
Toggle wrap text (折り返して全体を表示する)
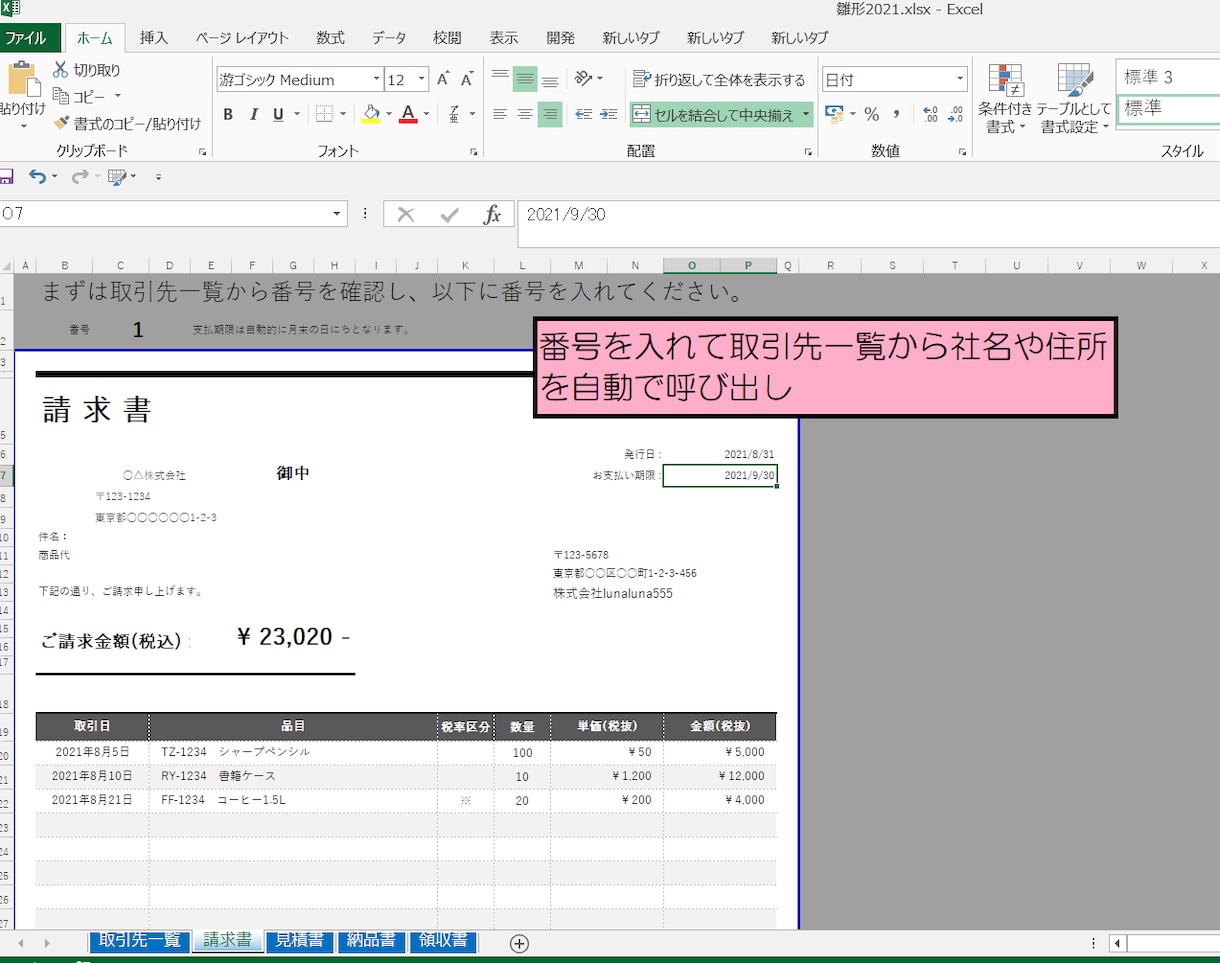[718, 79]
